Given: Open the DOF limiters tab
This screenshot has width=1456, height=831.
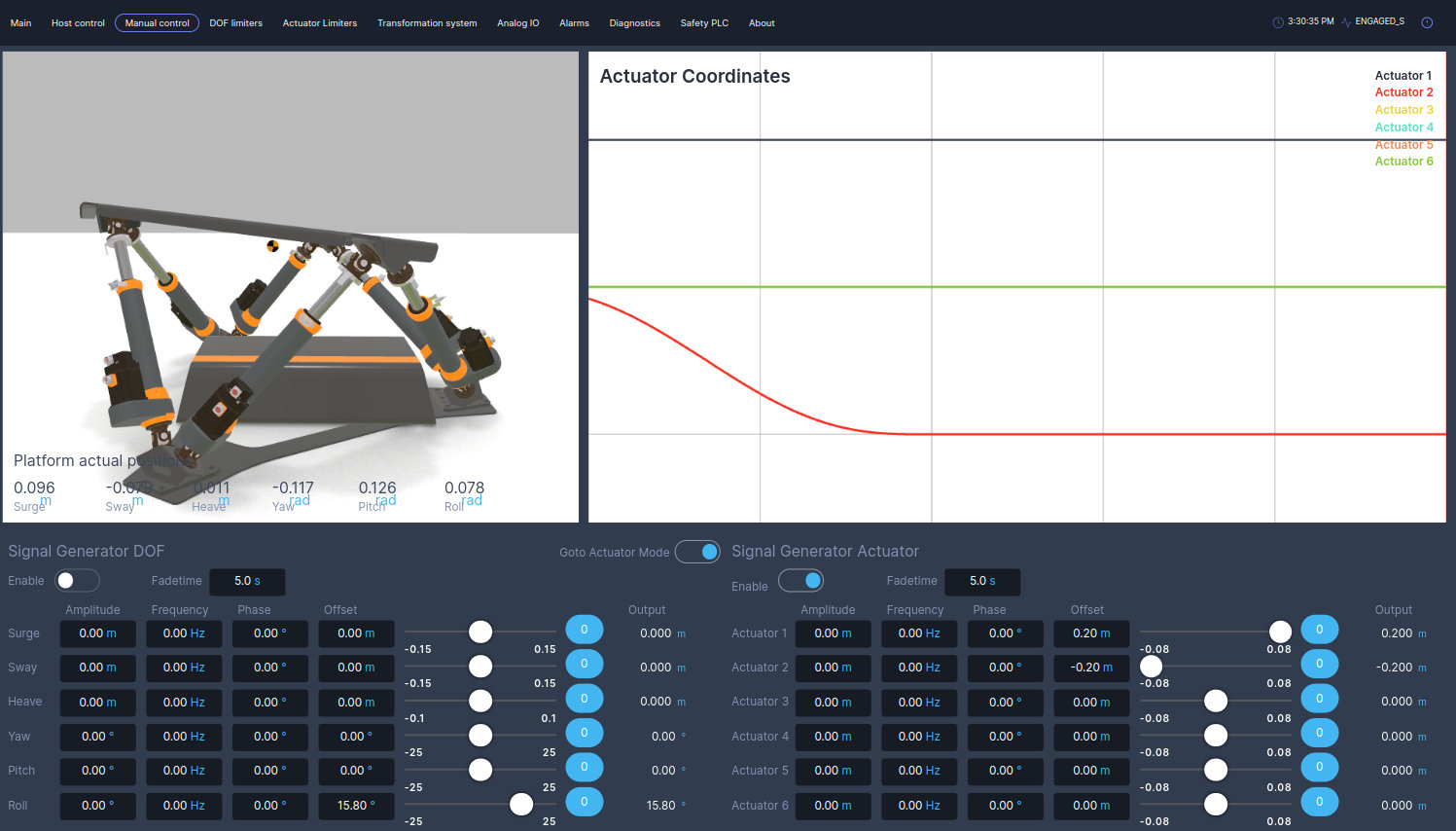Looking at the screenshot, I should [235, 23].
